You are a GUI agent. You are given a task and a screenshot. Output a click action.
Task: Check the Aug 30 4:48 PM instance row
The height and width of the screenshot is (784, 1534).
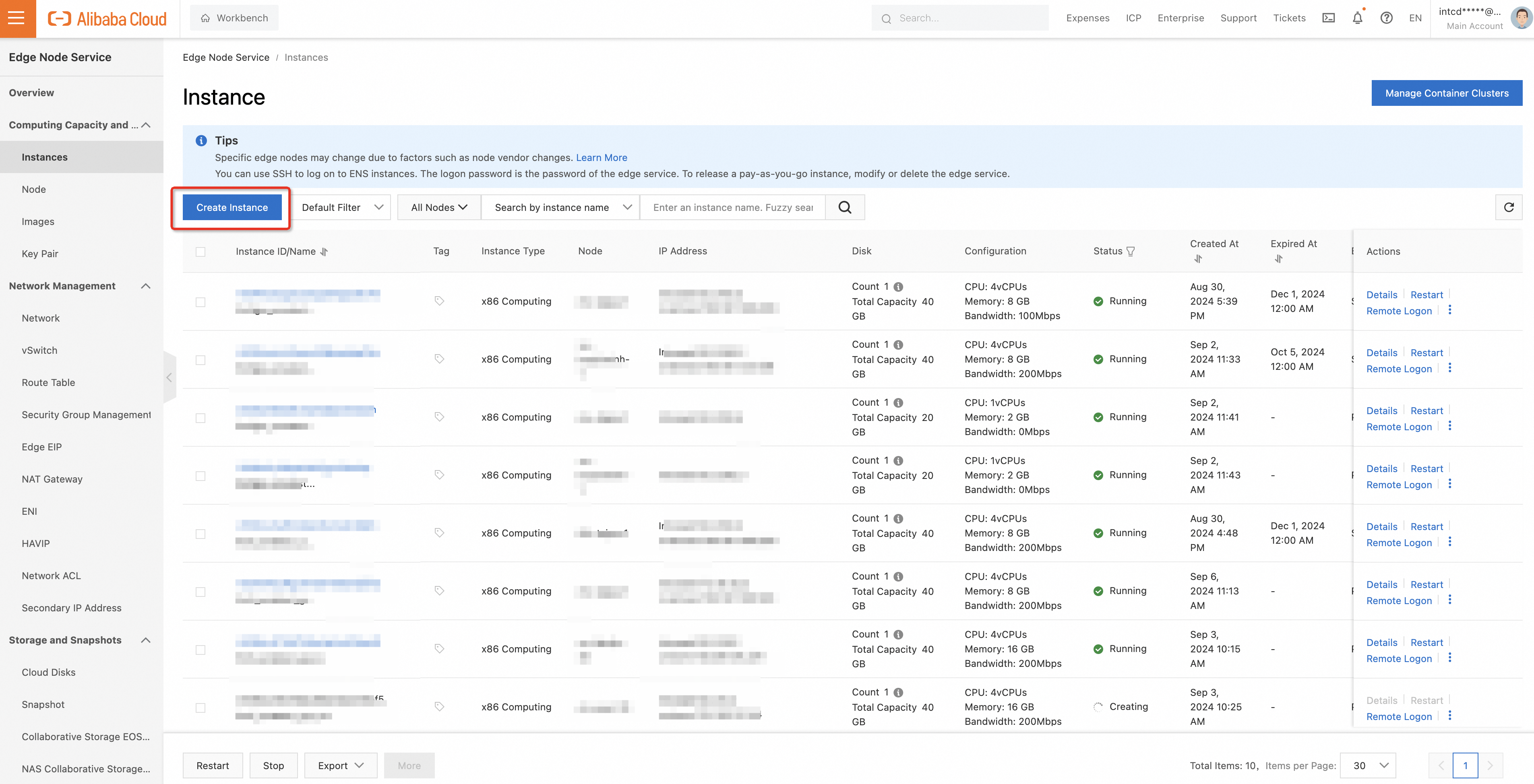click(201, 534)
